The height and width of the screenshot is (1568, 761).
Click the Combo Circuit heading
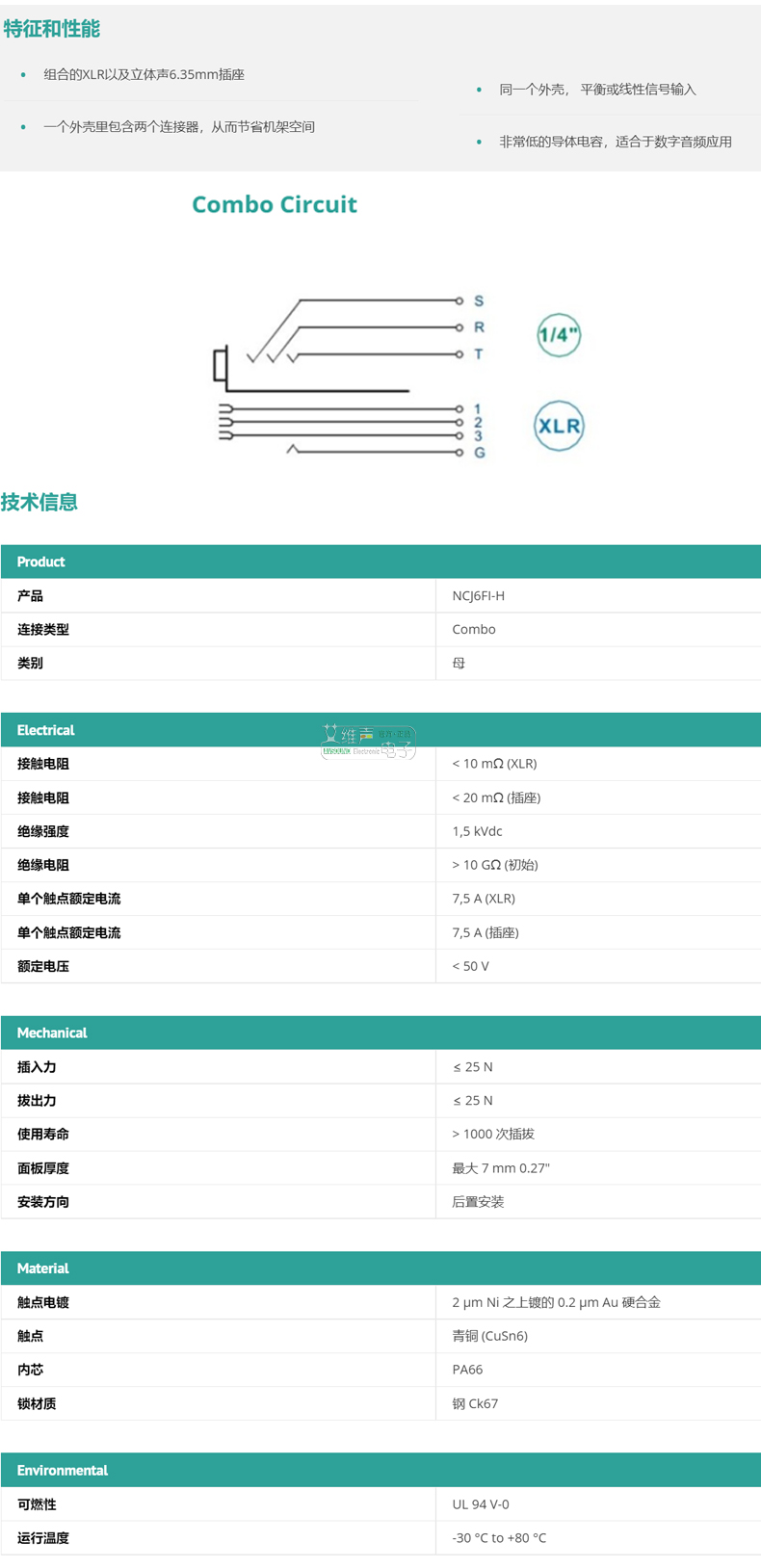pos(275,204)
